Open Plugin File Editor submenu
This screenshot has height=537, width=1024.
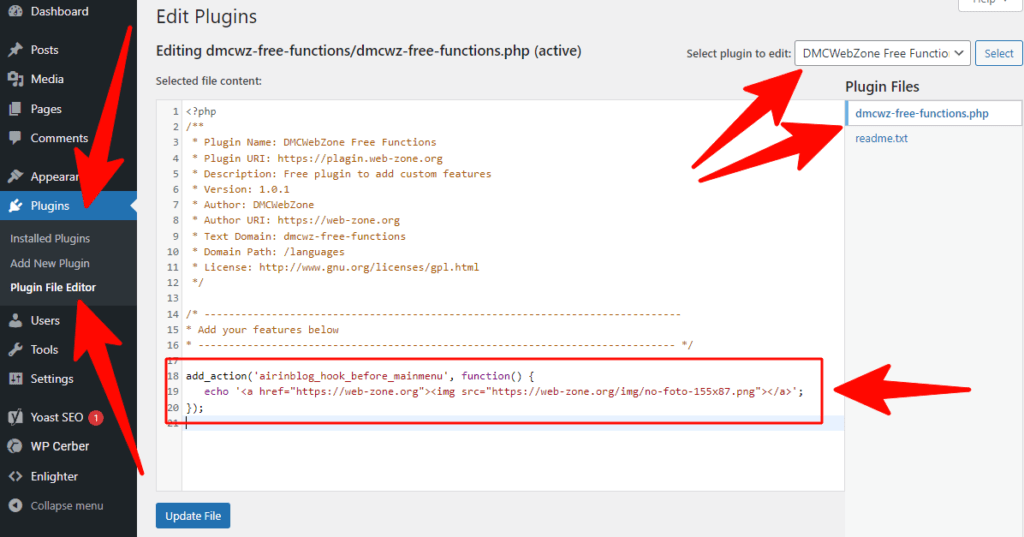click(x=53, y=287)
